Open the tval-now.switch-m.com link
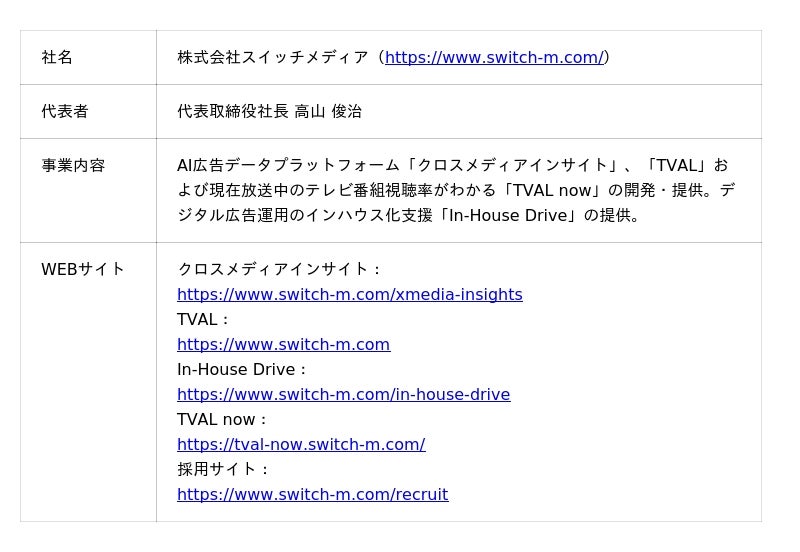 pyautogui.click(x=301, y=445)
